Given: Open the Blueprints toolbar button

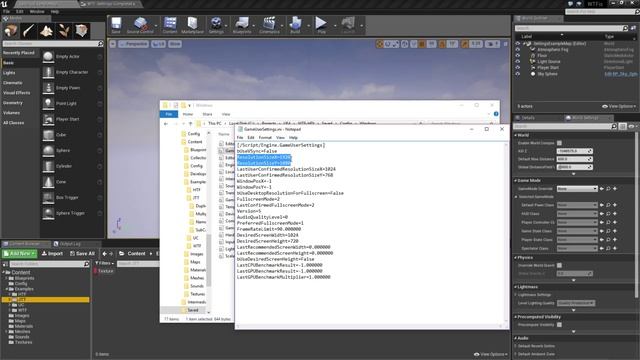Looking at the screenshot, I should (x=242, y=25).
